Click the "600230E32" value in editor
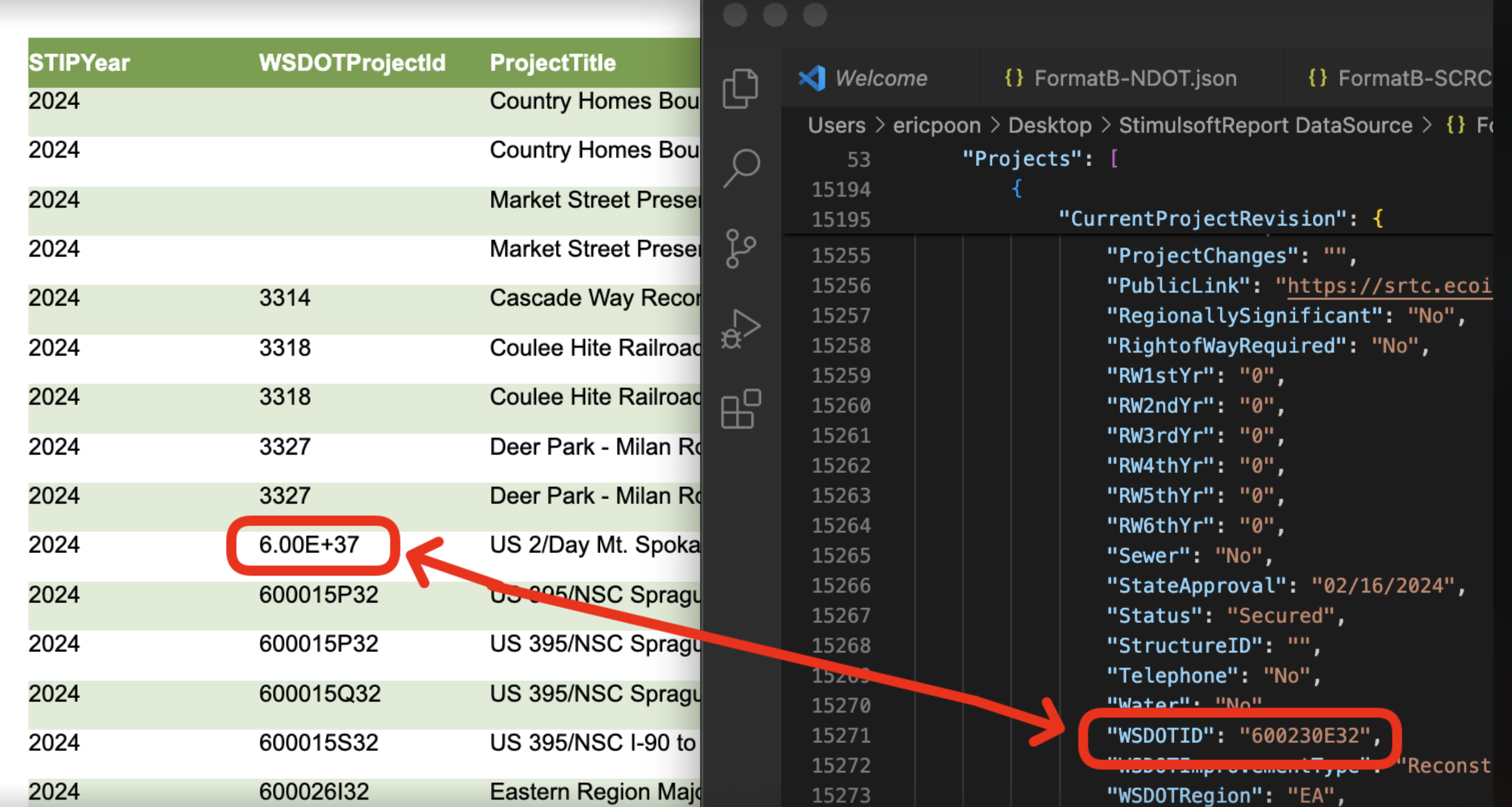Viewport: 1512px width, 807px height. pos(1304,735)
